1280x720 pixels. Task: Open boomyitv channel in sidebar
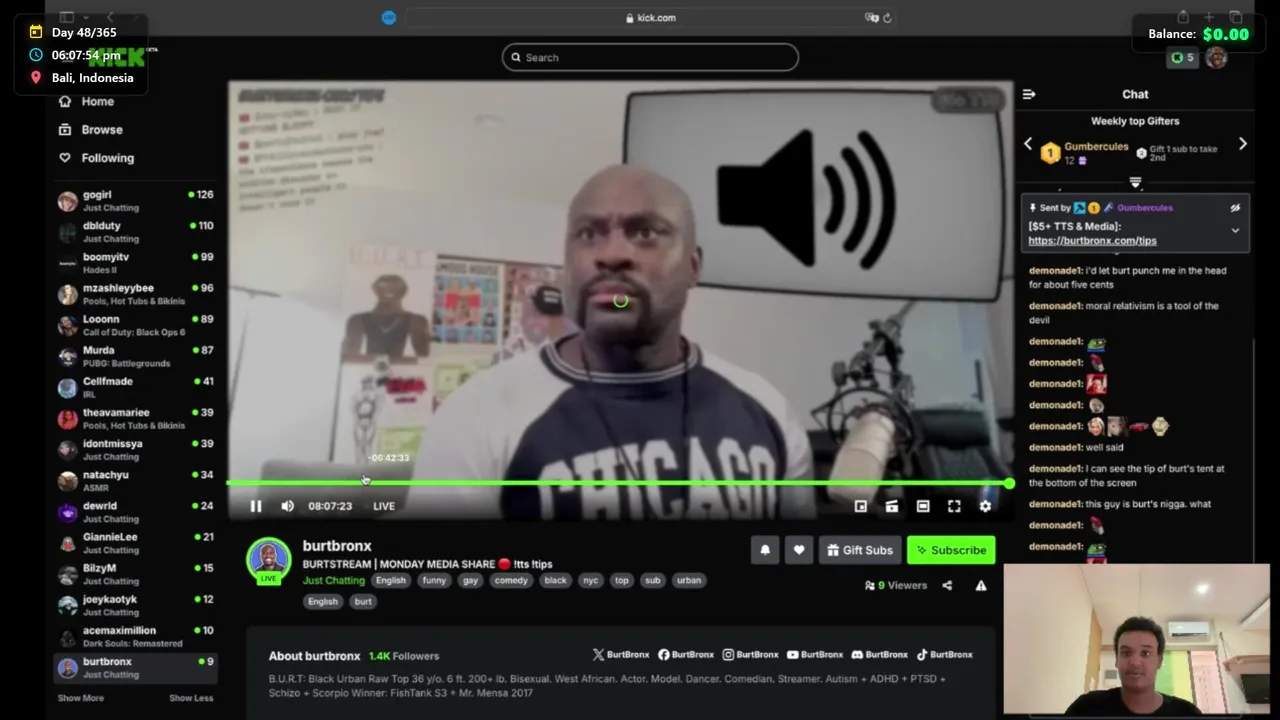[x=135, y=263]
